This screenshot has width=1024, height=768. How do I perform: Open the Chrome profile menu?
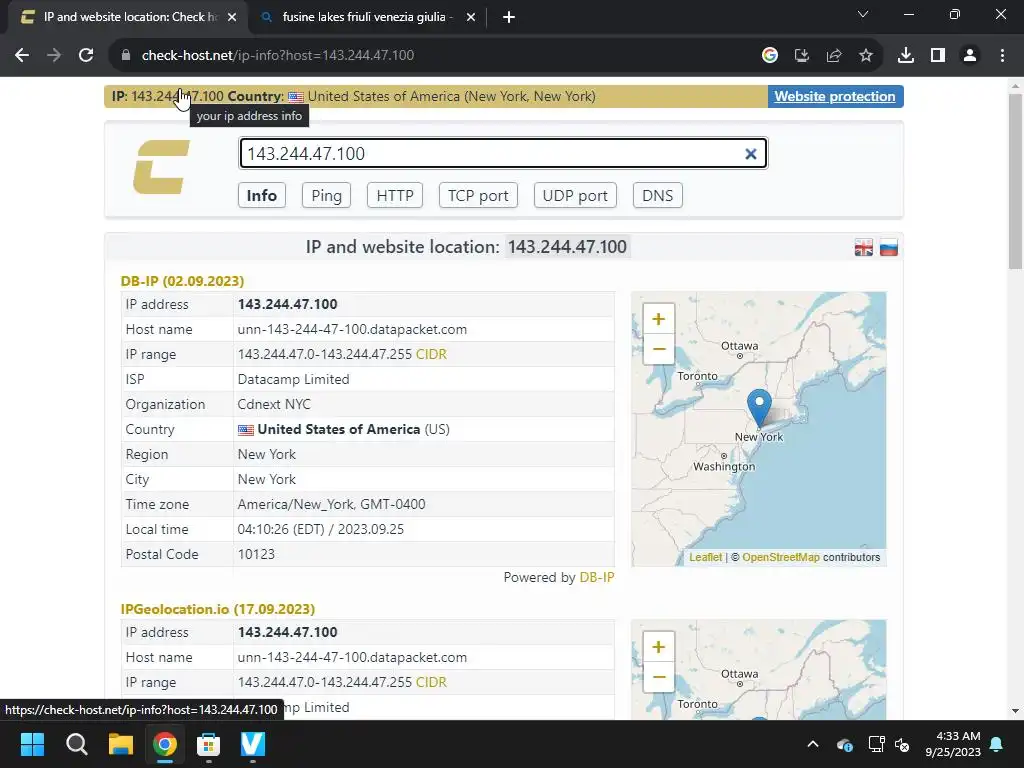[x=970, y=56]
